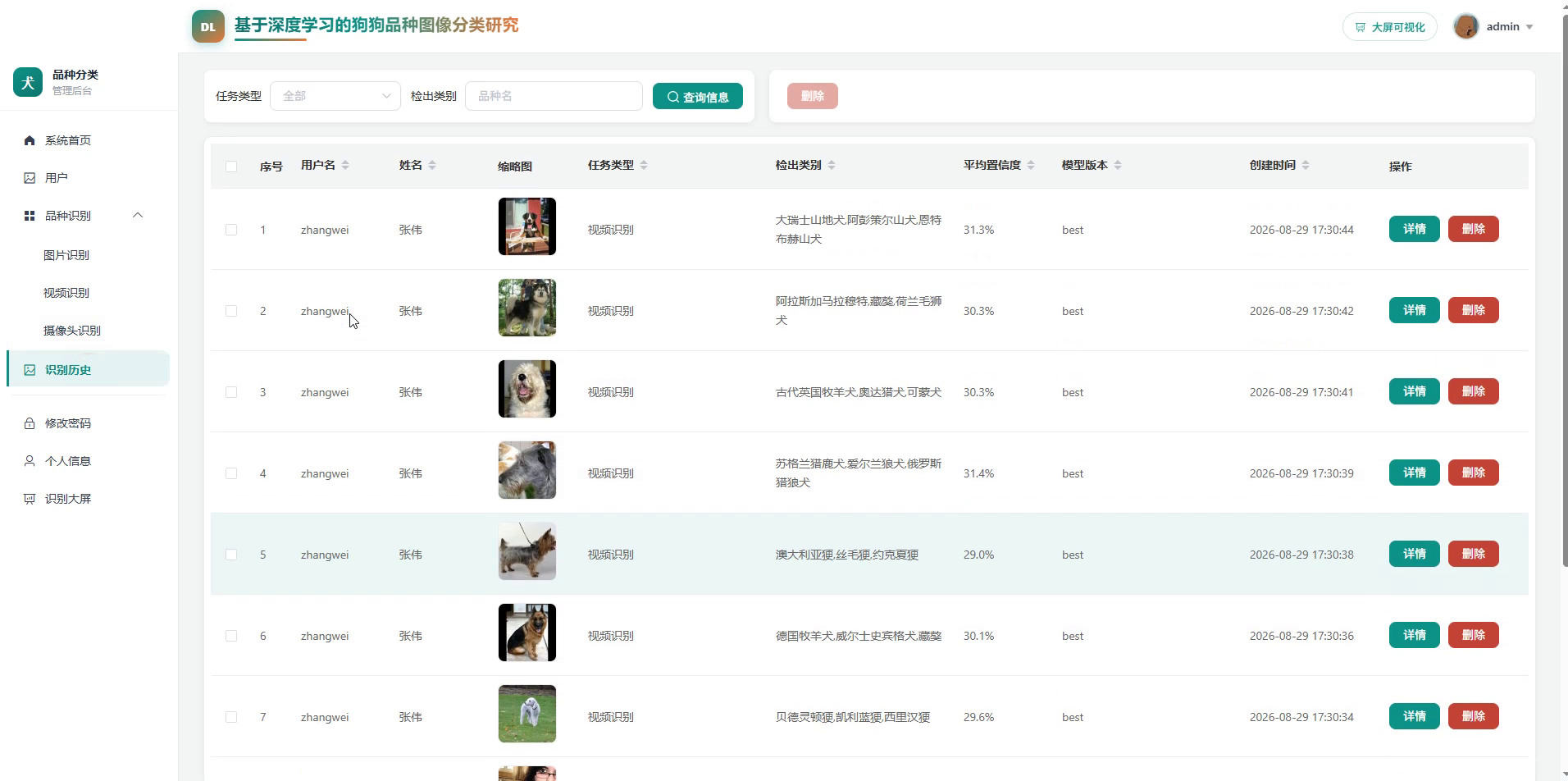Open thumbnail of row 3 古代英国牧羊犬
The height and width of the screenshot is (781, 1568).
pyautogui.click(x=527, y=389)
